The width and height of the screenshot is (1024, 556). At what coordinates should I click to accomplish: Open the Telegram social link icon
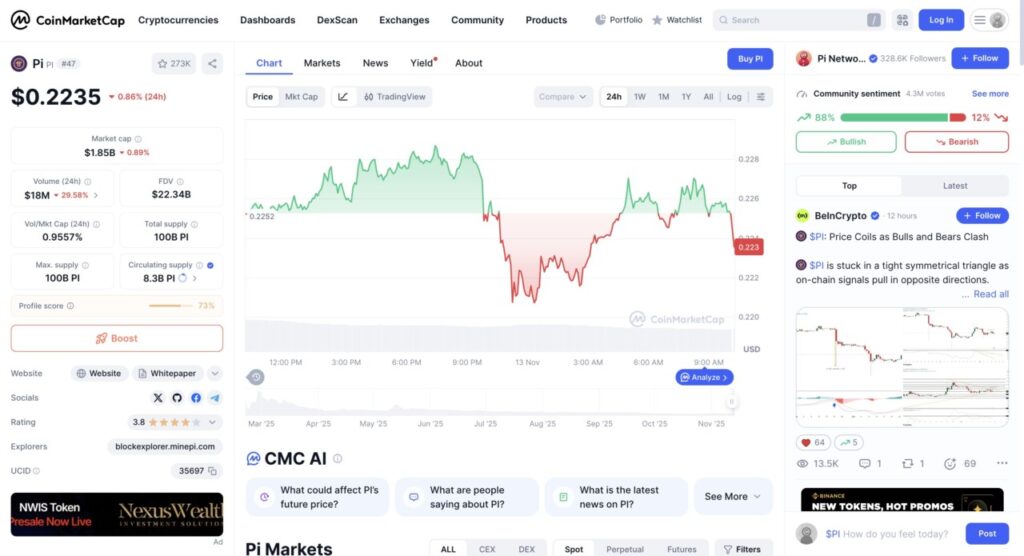tap(214, 398)
